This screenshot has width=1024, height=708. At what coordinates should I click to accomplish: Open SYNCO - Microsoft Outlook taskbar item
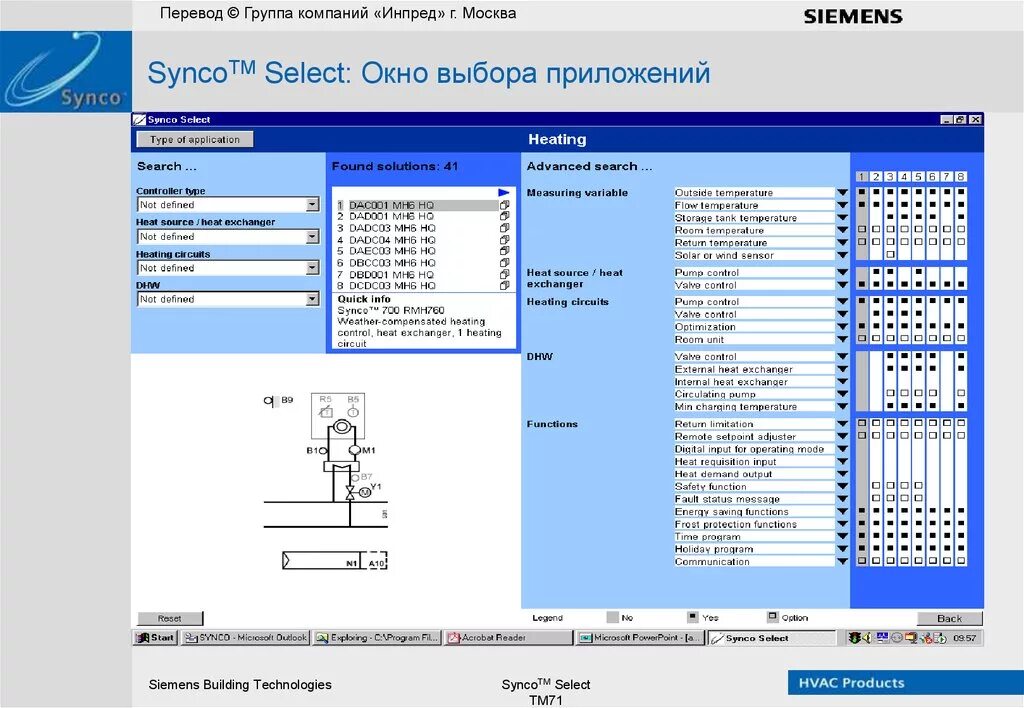[246, 637]
